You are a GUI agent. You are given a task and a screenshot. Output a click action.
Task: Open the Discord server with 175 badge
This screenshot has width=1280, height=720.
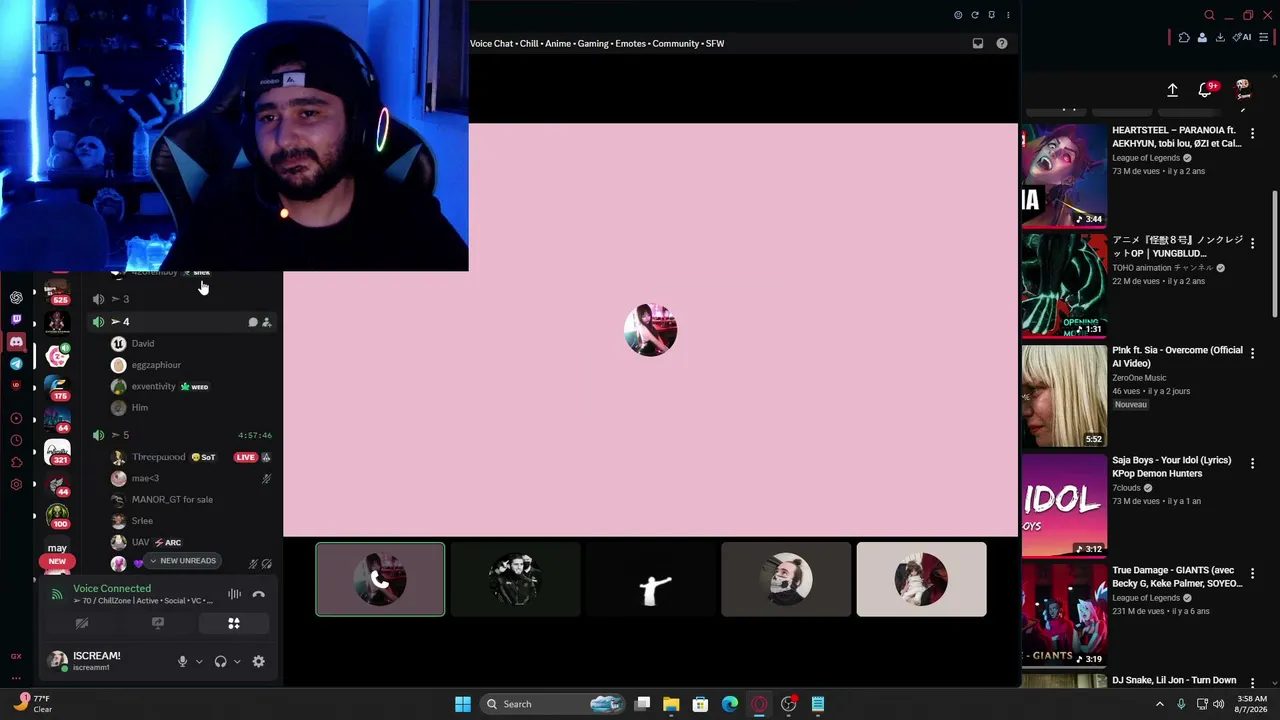click(57, 387)
